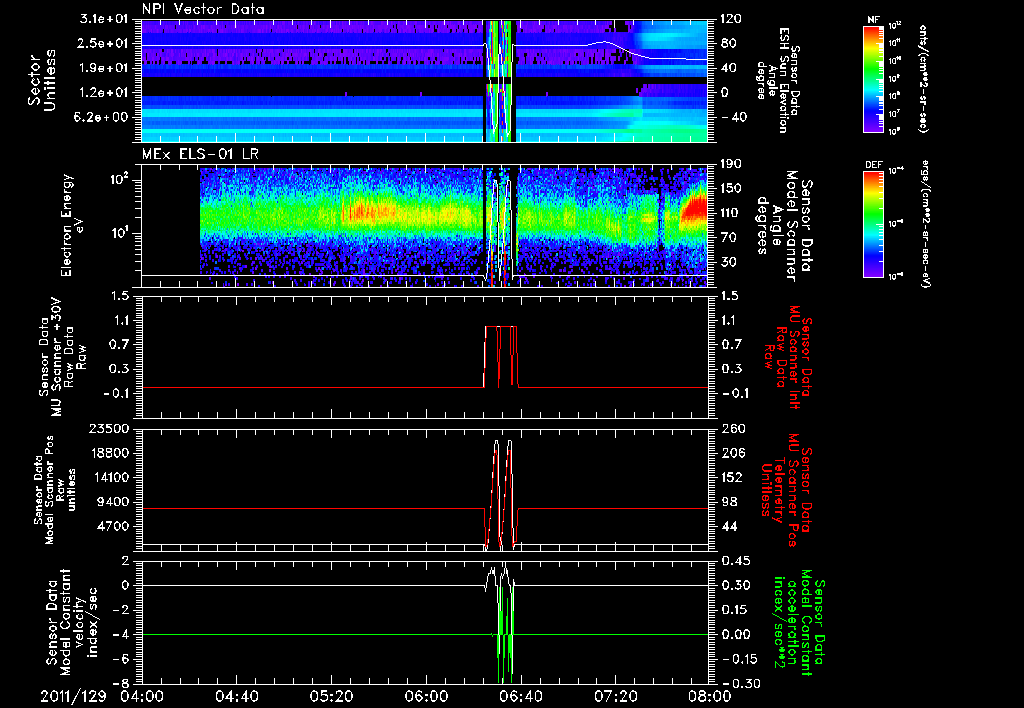Click the "14100" scanner position tick value

point(110,477)
